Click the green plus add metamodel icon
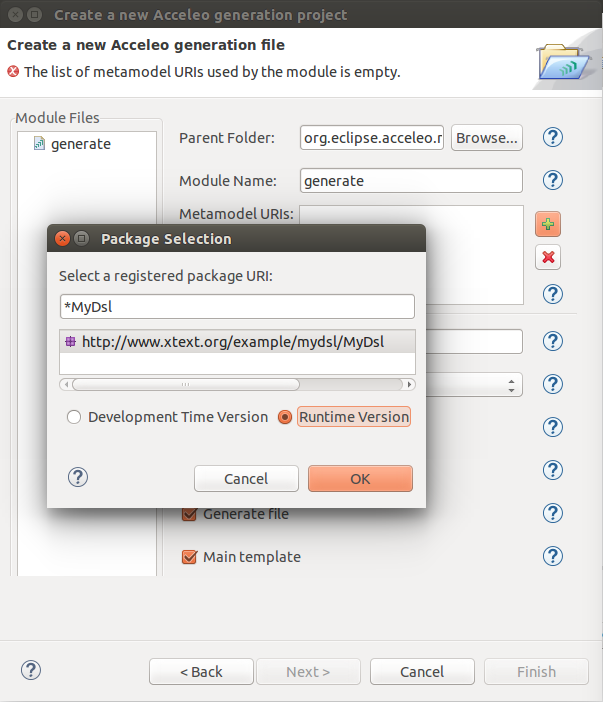The height and width of the screenshot is (702, 603). pos(547,222)
